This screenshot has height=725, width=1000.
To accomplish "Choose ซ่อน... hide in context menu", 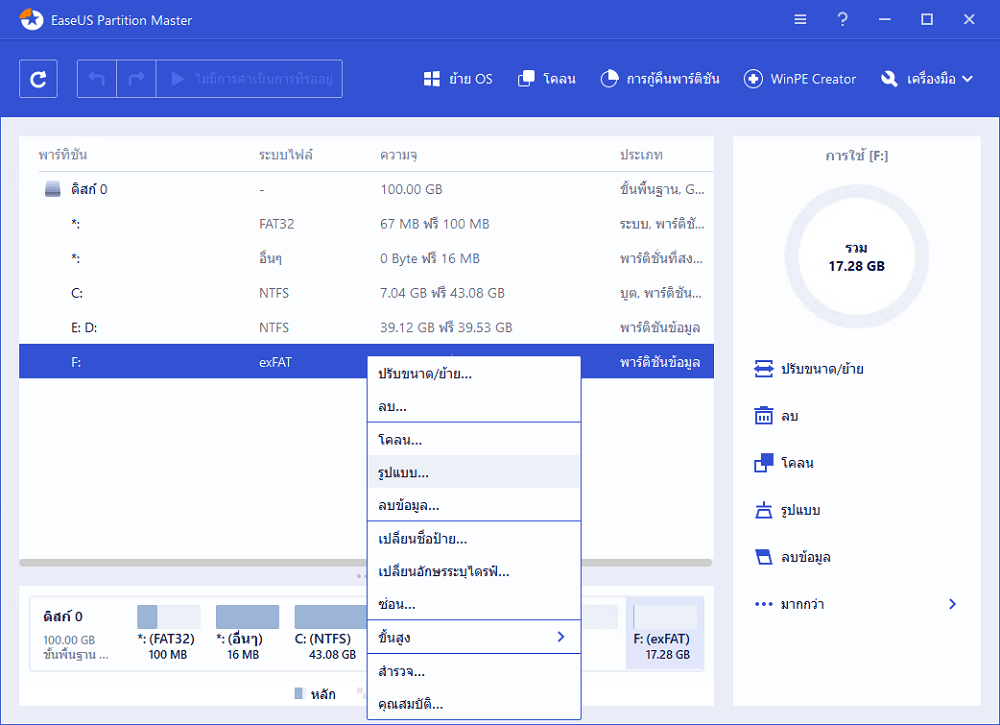I will coord(474,604).
